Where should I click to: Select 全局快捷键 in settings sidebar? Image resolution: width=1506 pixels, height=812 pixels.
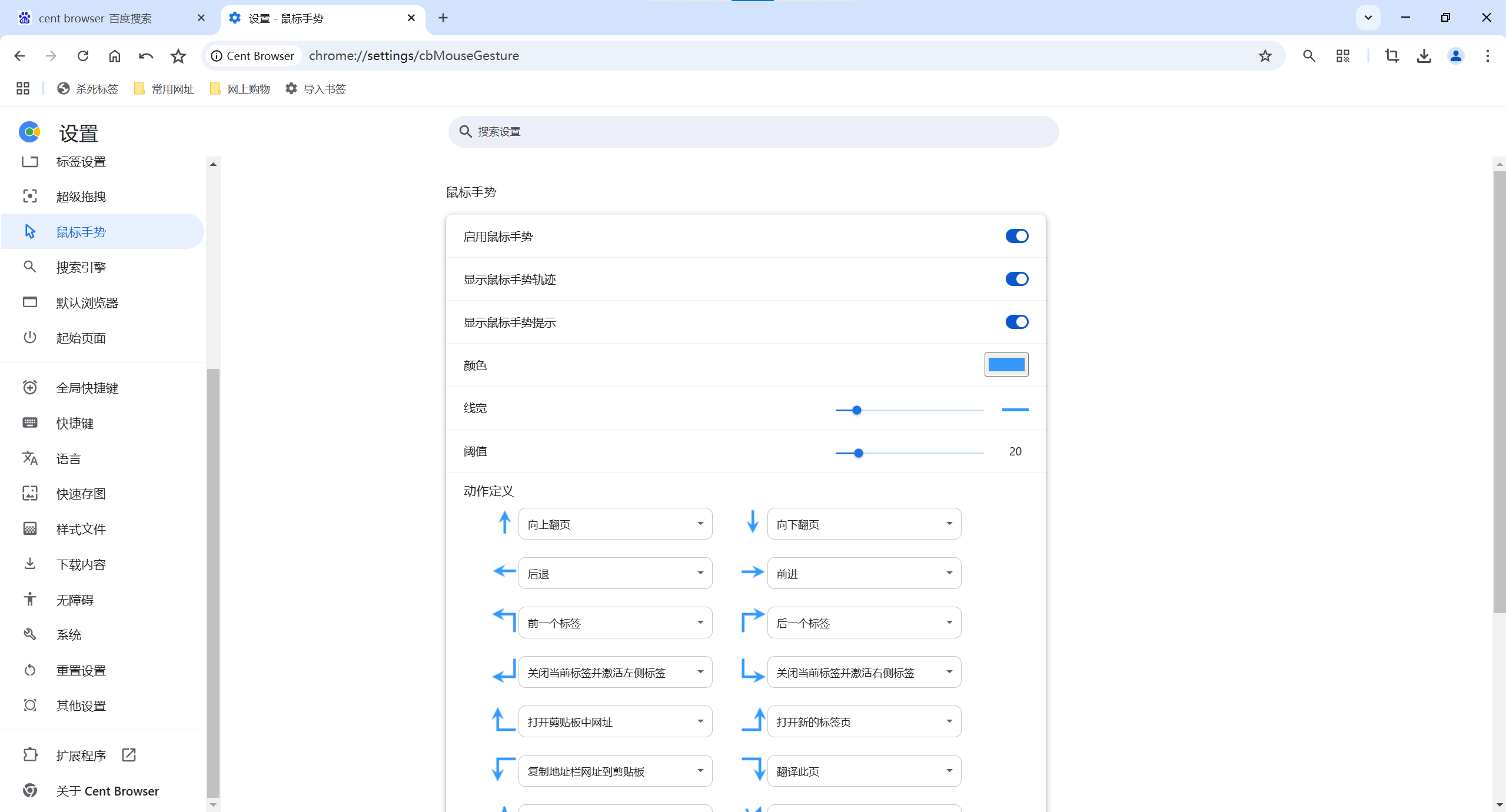coord(87,388)
